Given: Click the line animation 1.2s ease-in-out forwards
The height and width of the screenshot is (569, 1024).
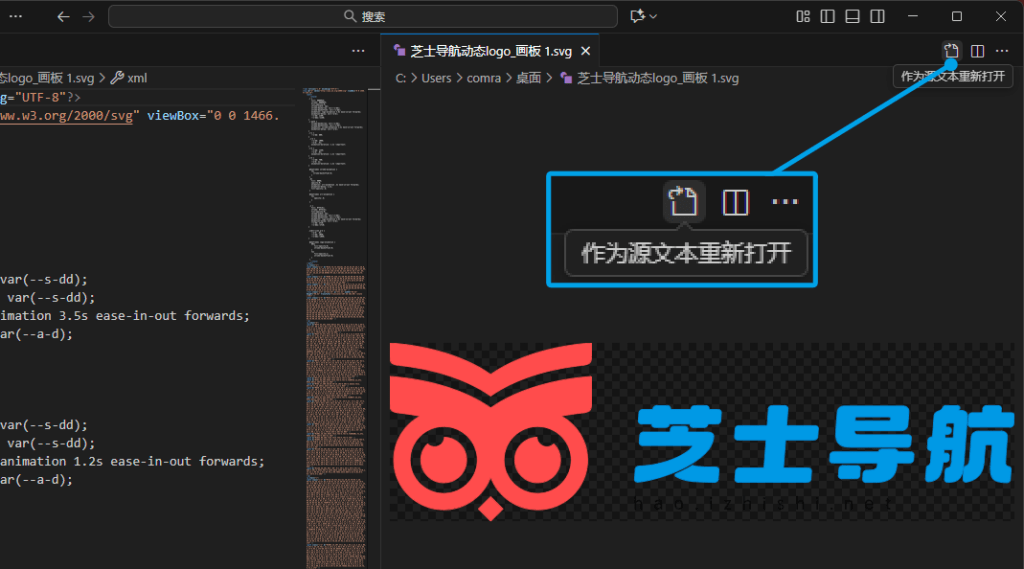Looking at the screenshot, I should (x=133, y=461).
